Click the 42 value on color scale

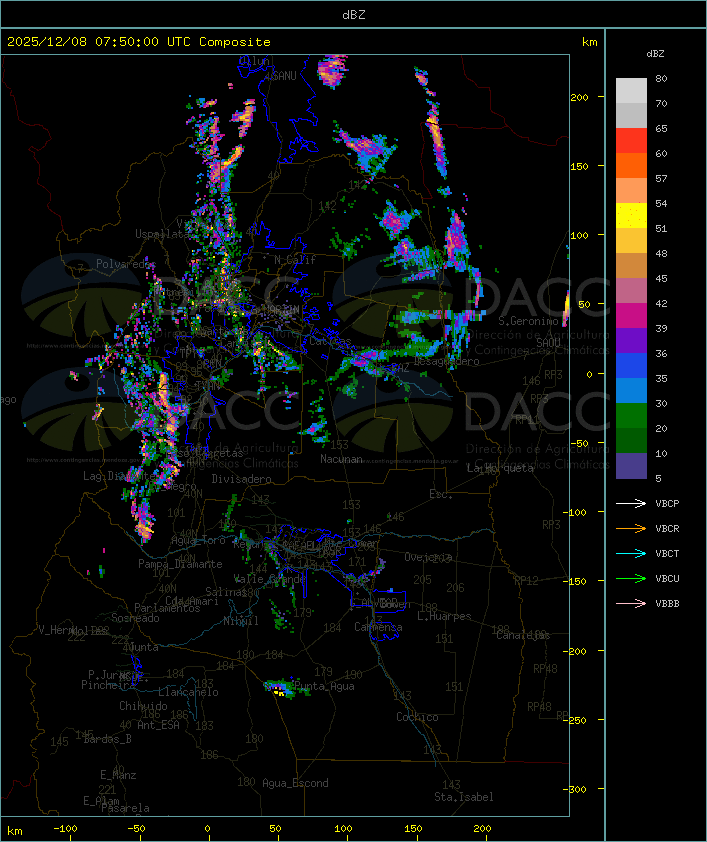(x=661, y=303)
